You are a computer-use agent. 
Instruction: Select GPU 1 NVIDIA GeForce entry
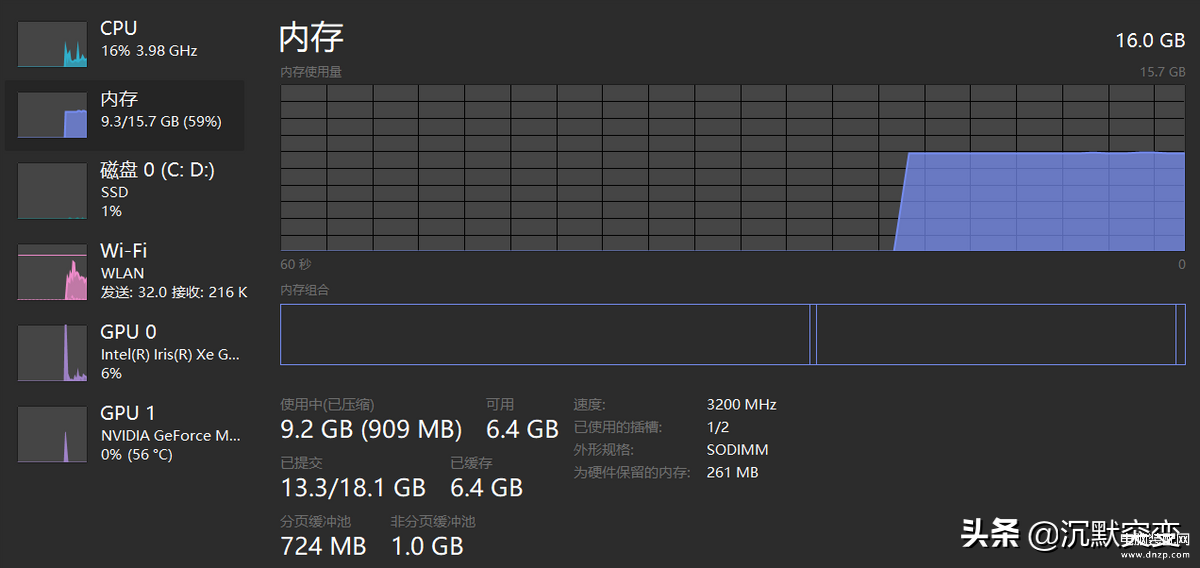[125, 433]
